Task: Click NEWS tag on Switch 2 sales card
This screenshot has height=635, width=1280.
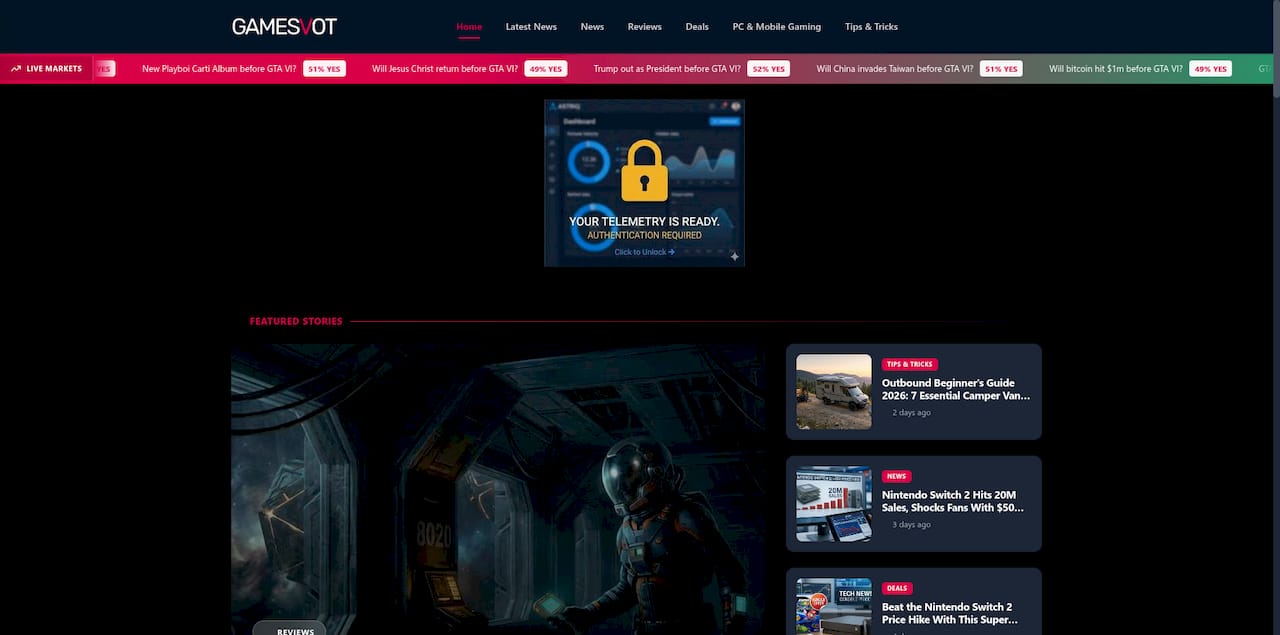Action: (x=896, y=476)
